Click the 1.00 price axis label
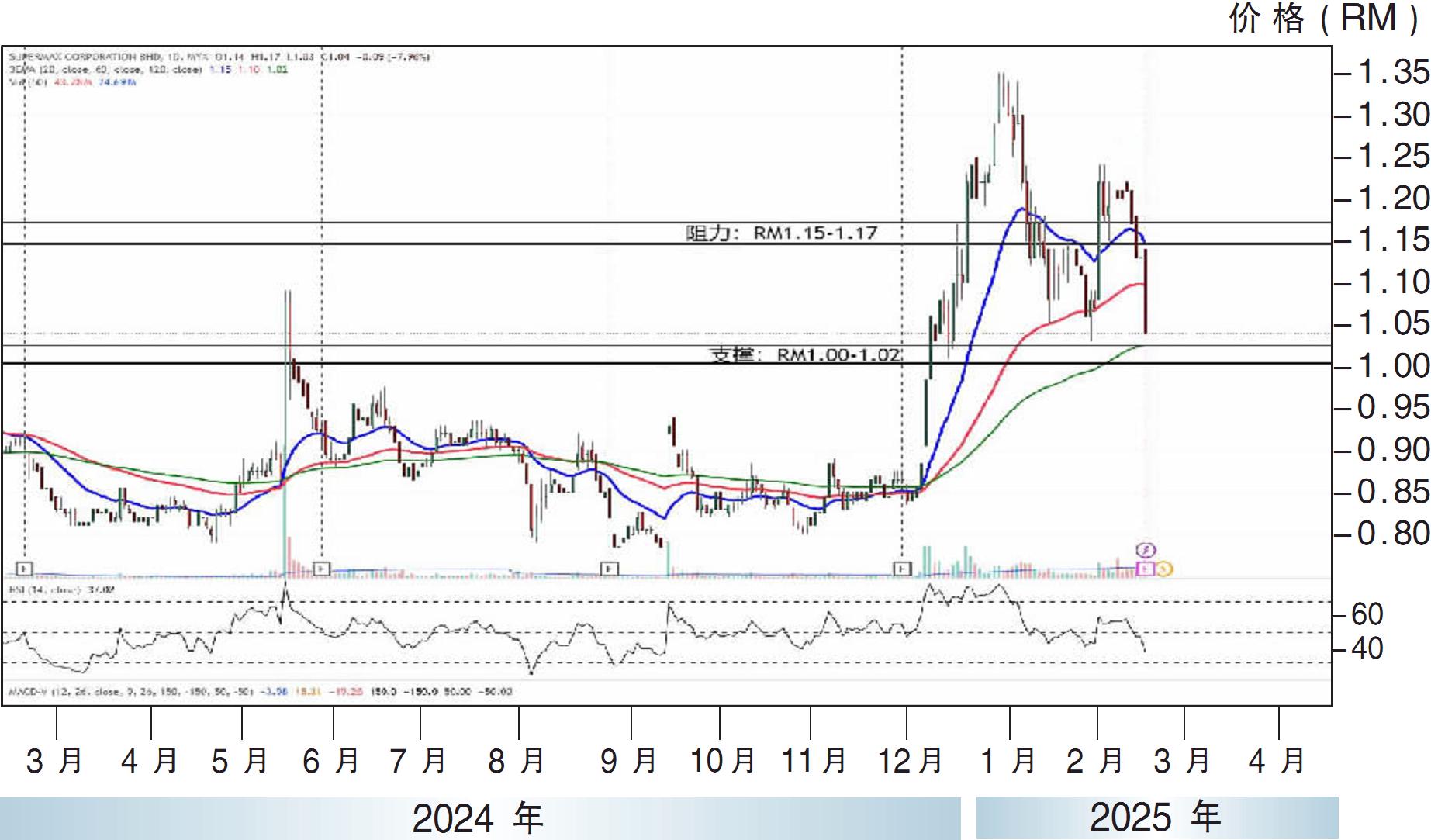This screenshot has height=840, width=1431. (x=1392, y=366)
